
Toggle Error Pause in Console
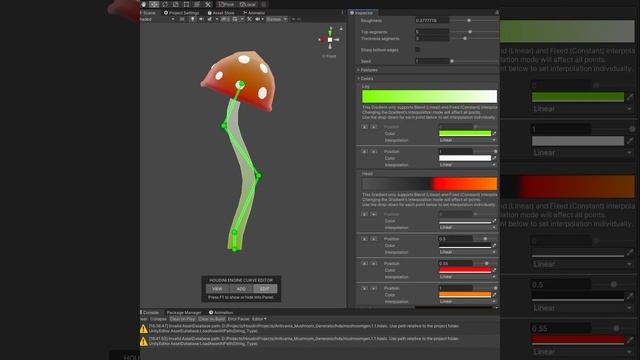[x=238, y=319]
